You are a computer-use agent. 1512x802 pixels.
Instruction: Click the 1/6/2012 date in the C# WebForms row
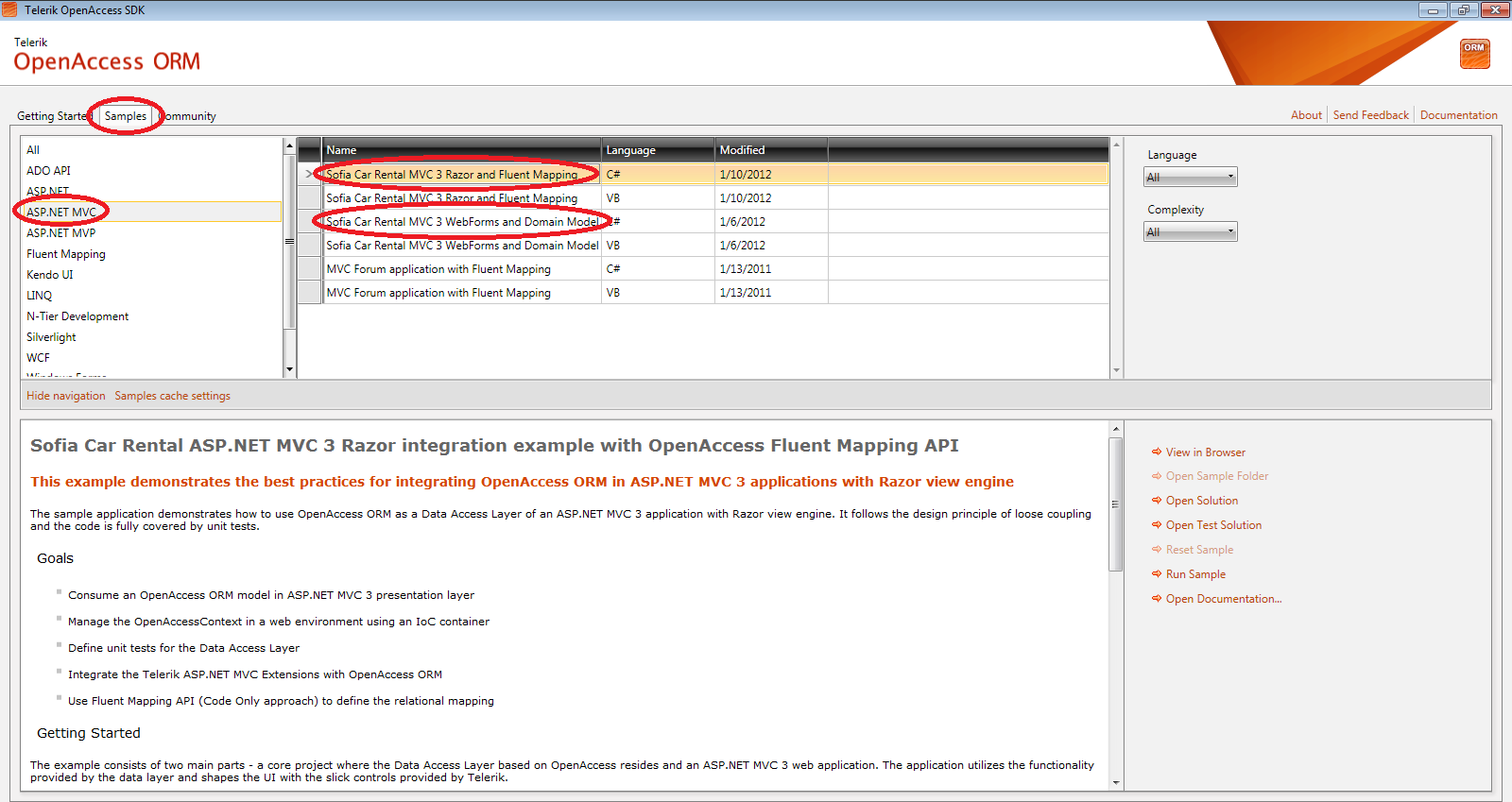tap(771, 222)
